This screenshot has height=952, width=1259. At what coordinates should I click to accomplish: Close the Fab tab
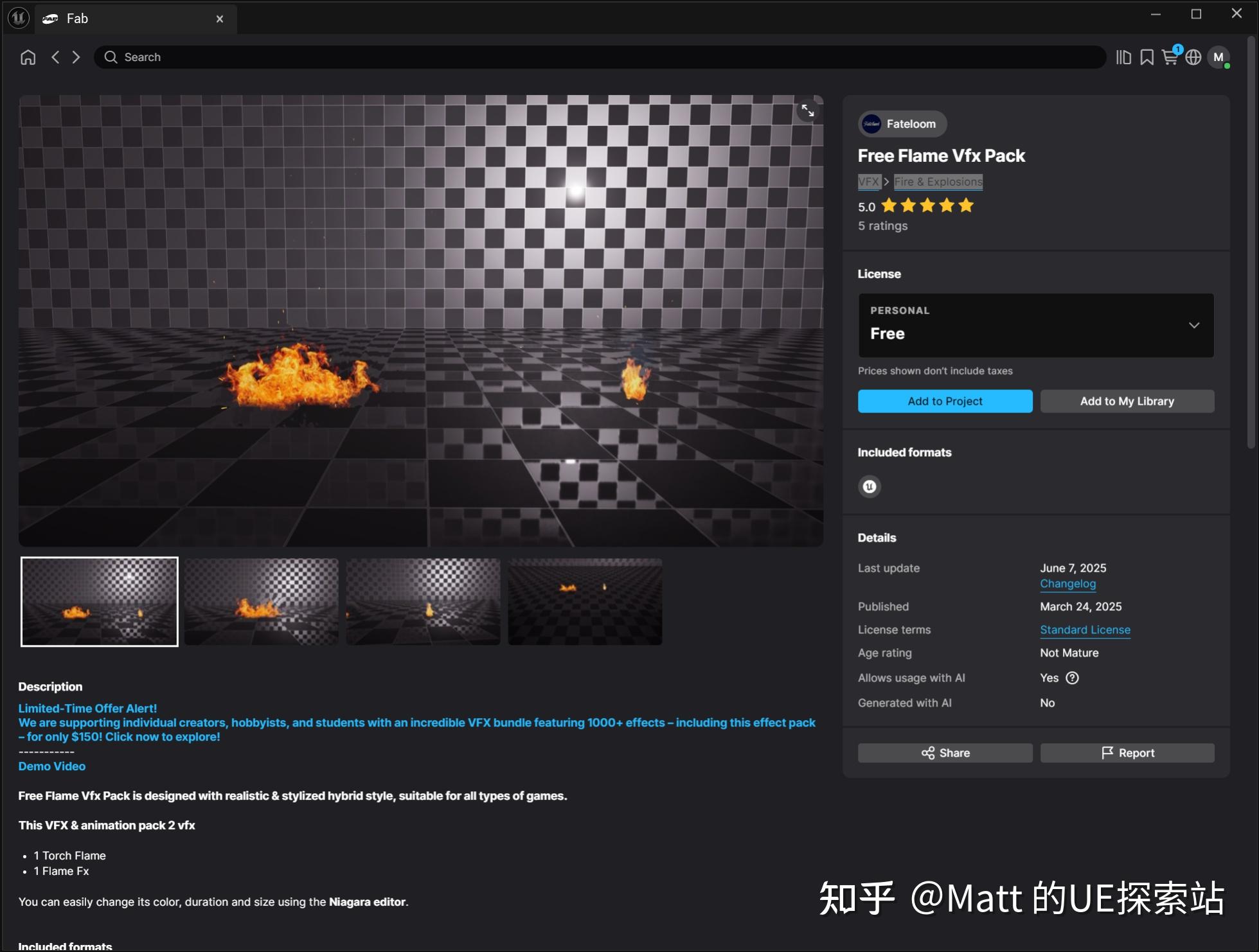220,19
